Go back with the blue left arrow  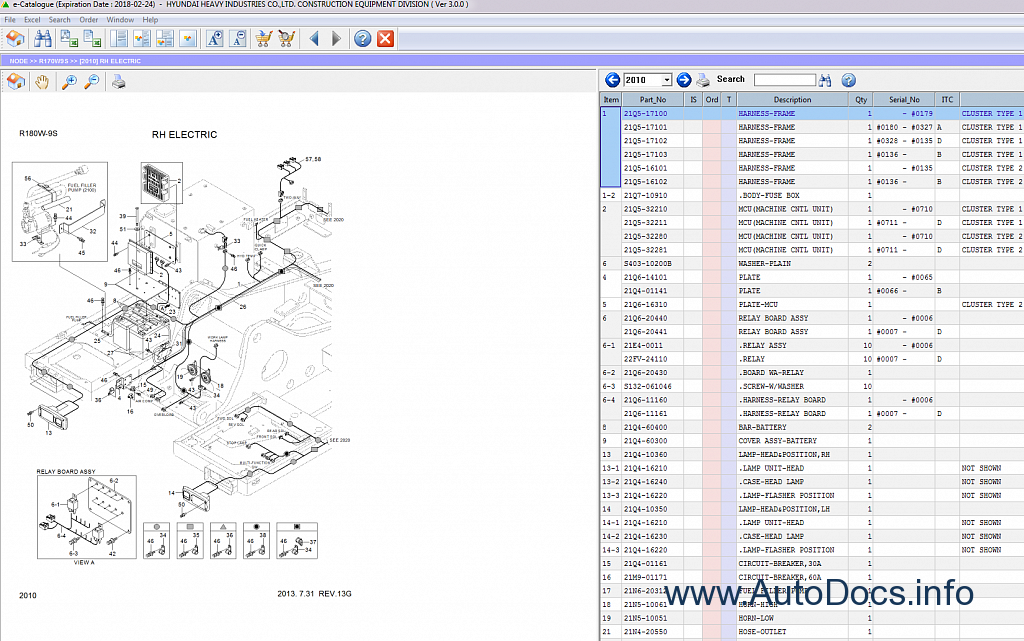pyautogui.click(x=314, y=39)
